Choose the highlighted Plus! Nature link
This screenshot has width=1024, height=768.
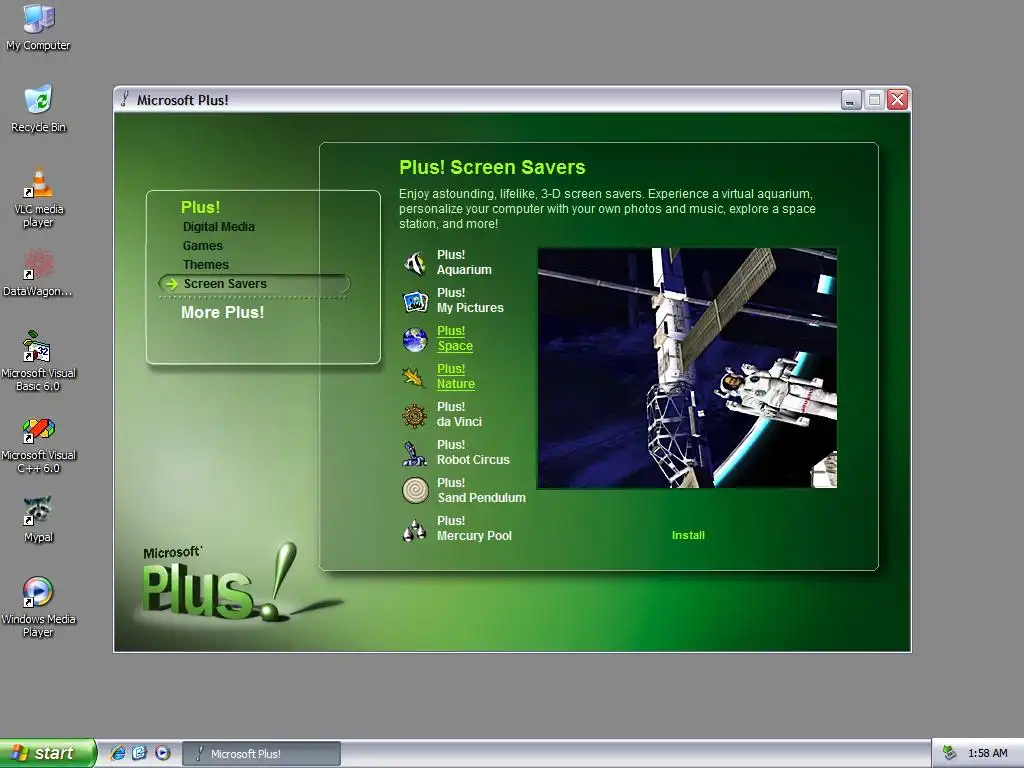(456, 376)
